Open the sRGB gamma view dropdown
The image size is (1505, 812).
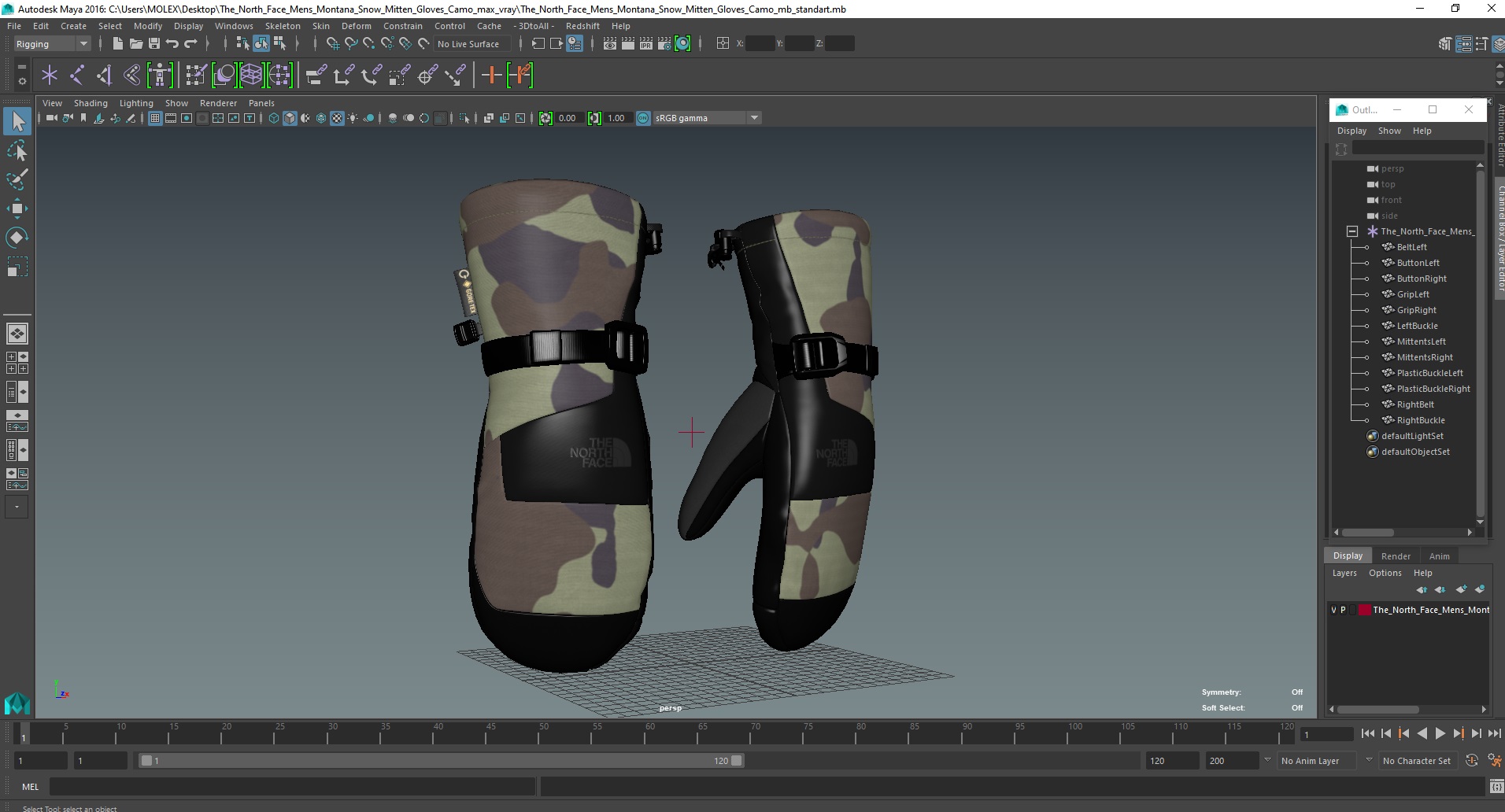(x=707, y=118)
